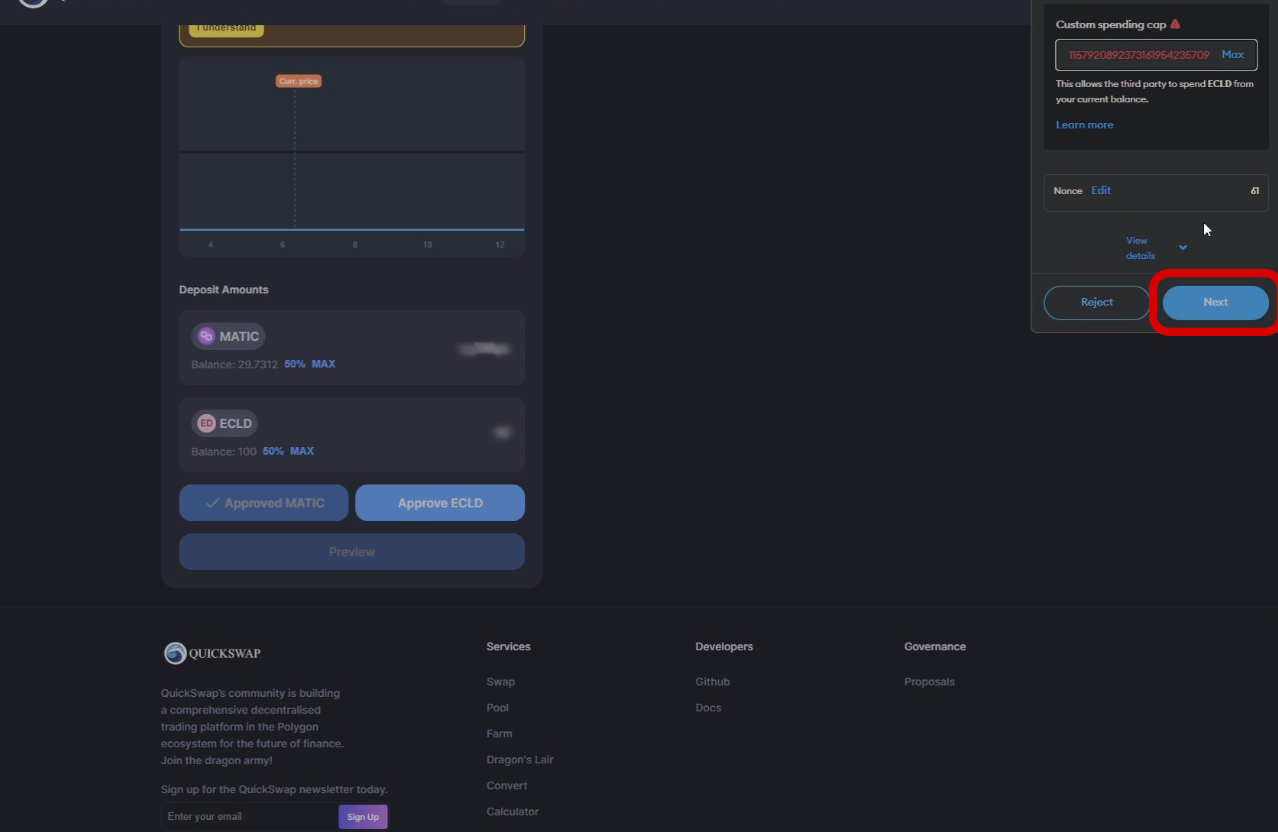This screenshot has width=1278, height=832.
Task: Reject the spending cap request
Action: (x=1096, y=302)
